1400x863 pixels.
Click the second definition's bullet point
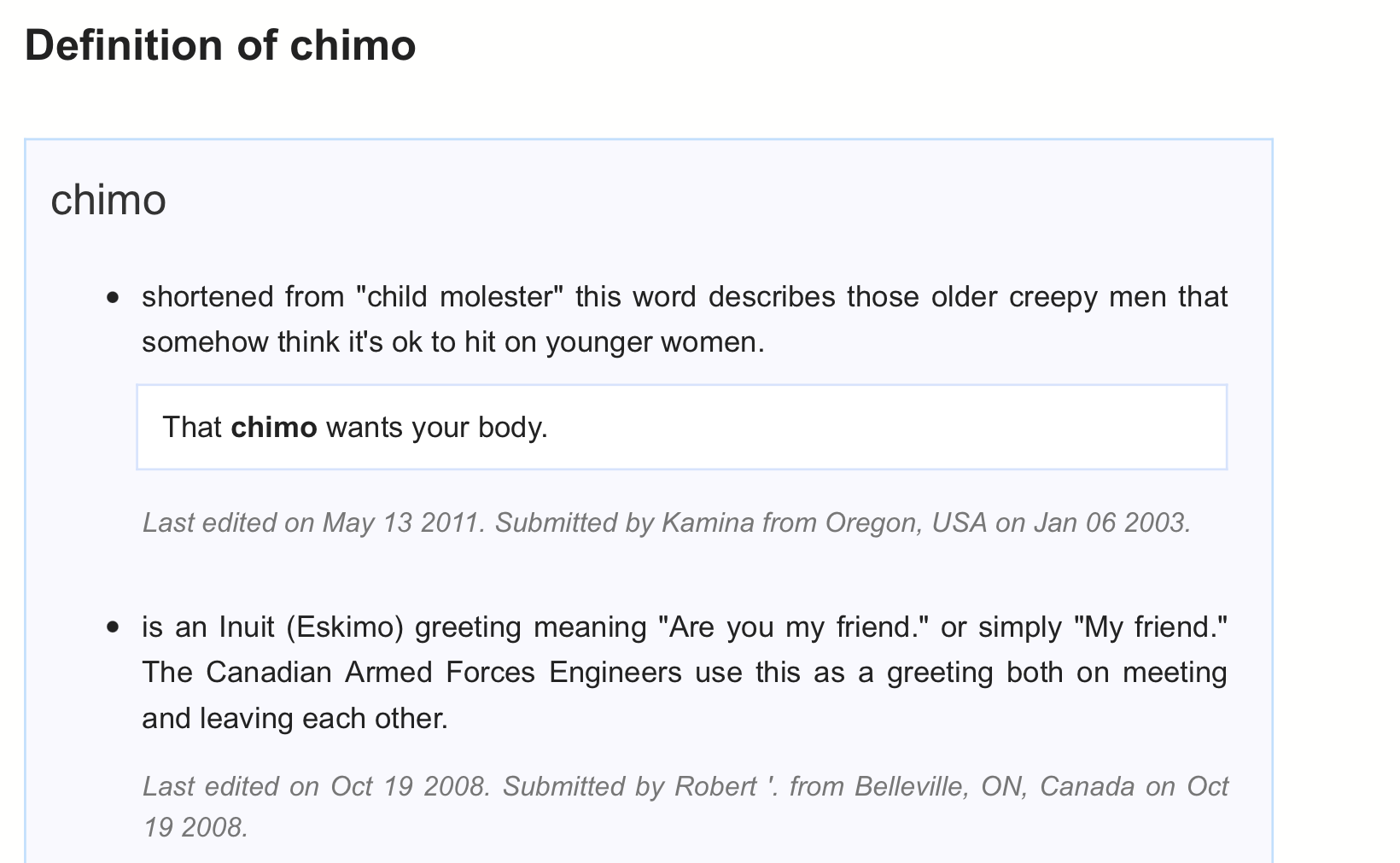114,627
